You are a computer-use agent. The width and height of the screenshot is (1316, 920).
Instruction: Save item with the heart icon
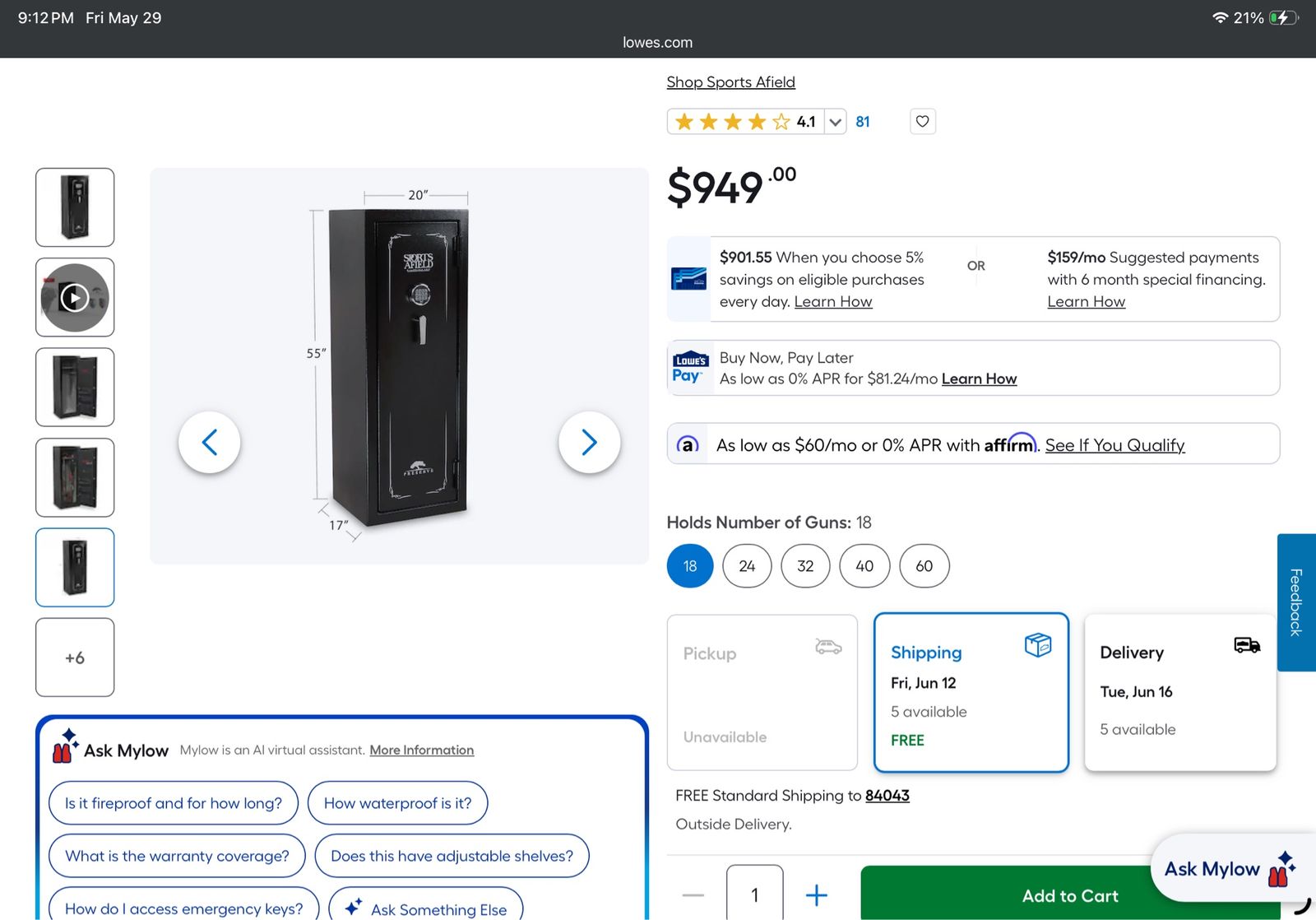tap(922, 122)
